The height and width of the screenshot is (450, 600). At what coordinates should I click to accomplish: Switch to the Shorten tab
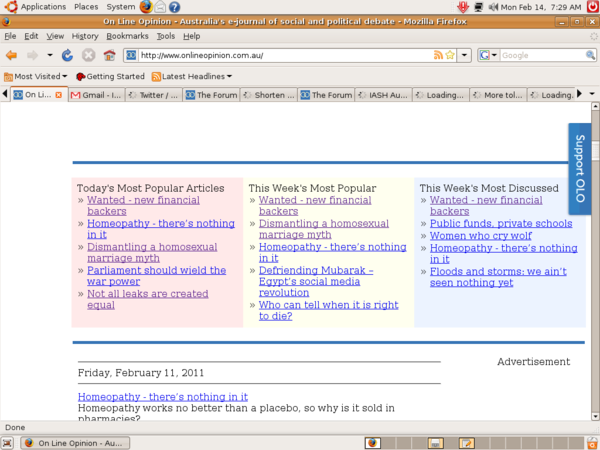(x=269, y=95)
